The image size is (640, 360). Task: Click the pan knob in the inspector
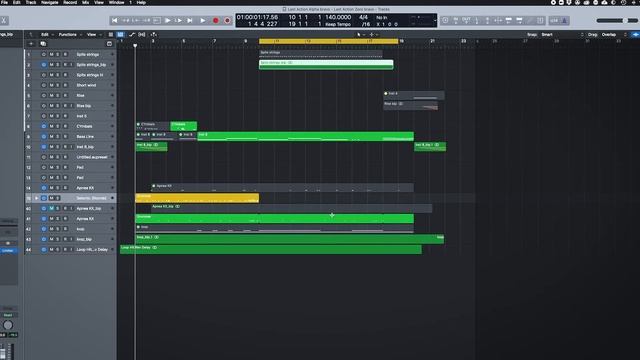[x=8, y=325]
